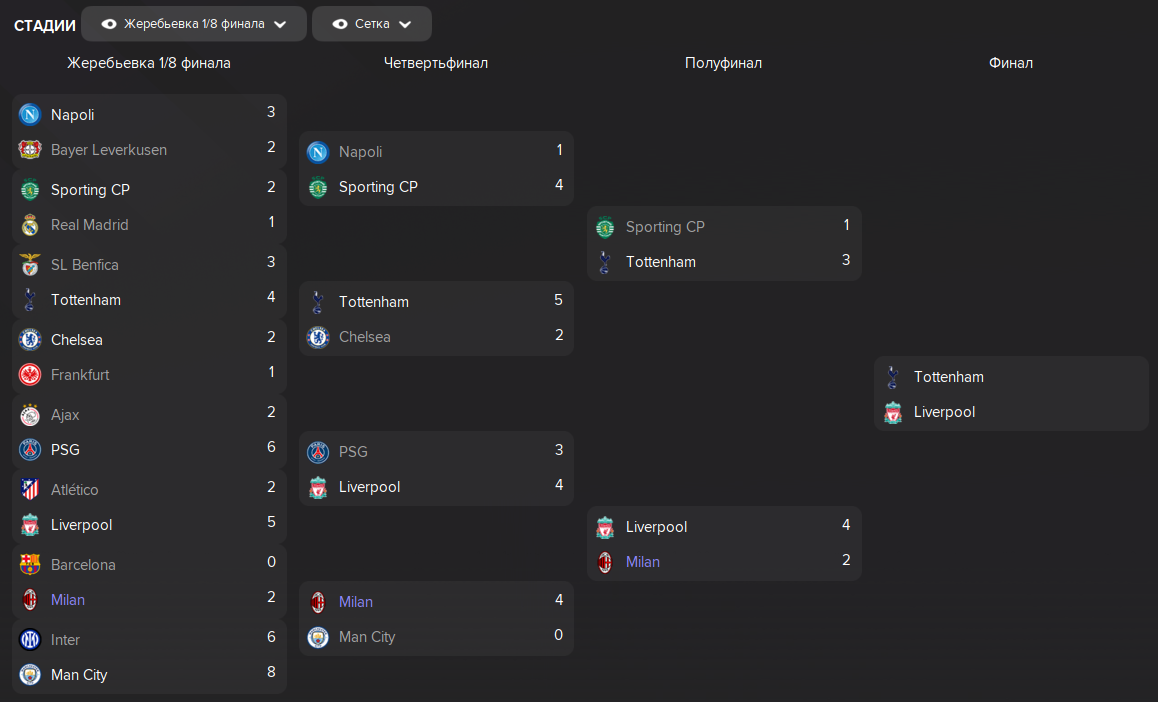
Task: Expand the Сетка dropdown chevron
Action: pyautogui.click(x=405, y=24)
